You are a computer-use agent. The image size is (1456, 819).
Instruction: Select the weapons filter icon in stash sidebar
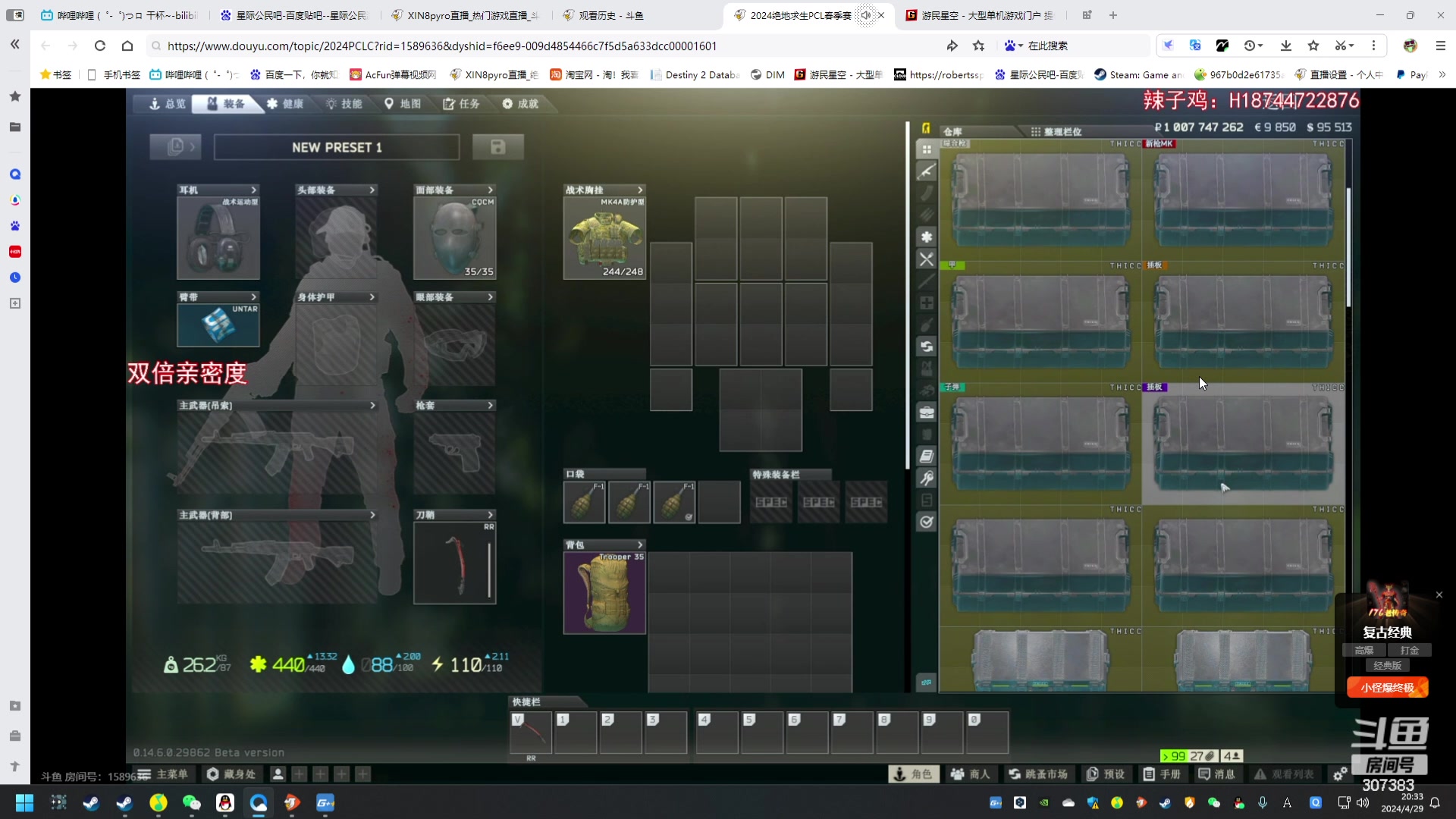coord(926,171)
